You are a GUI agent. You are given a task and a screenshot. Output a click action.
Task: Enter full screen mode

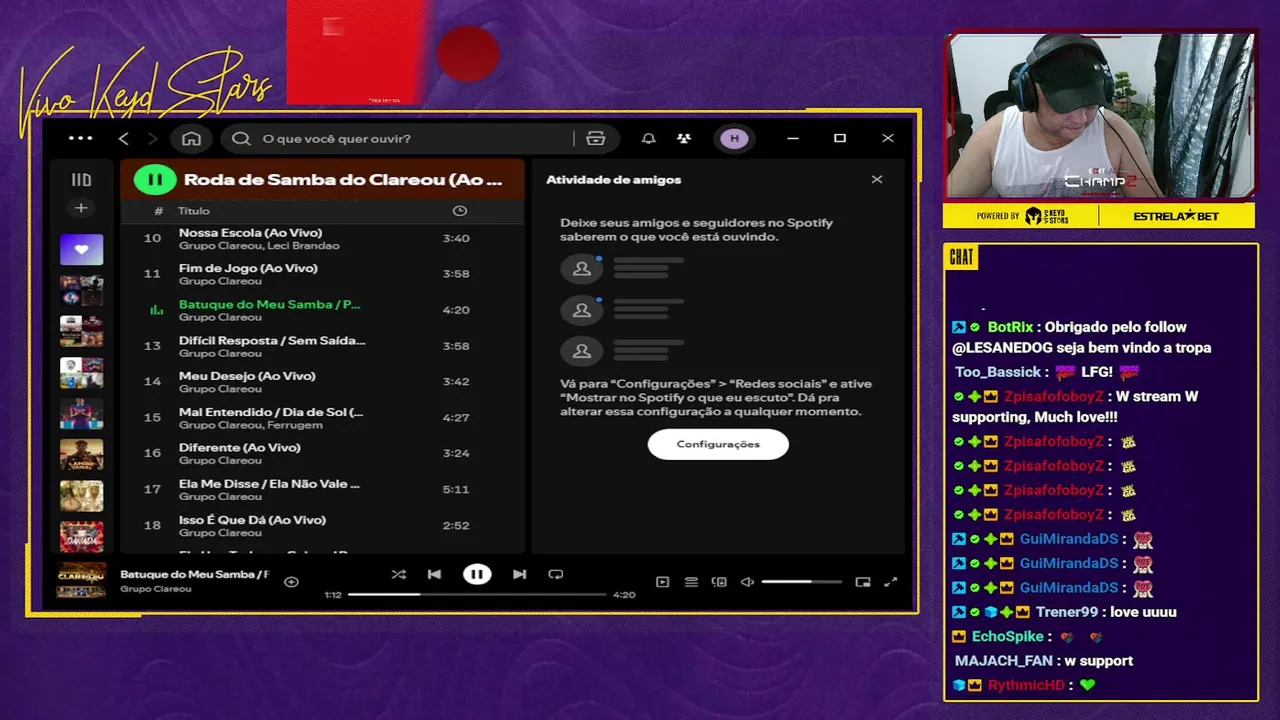(x=891, y=582)
